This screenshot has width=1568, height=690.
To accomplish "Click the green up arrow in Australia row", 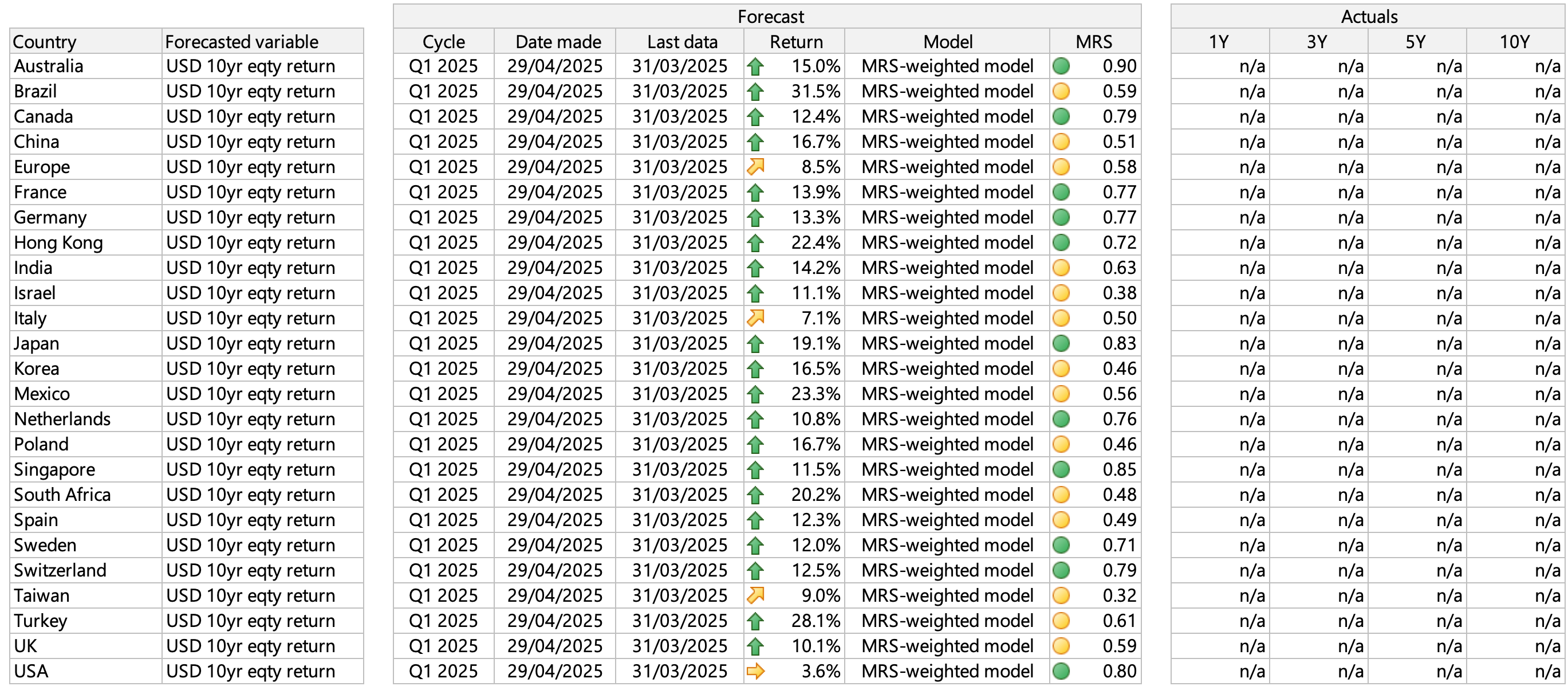I will coord(755,66).
